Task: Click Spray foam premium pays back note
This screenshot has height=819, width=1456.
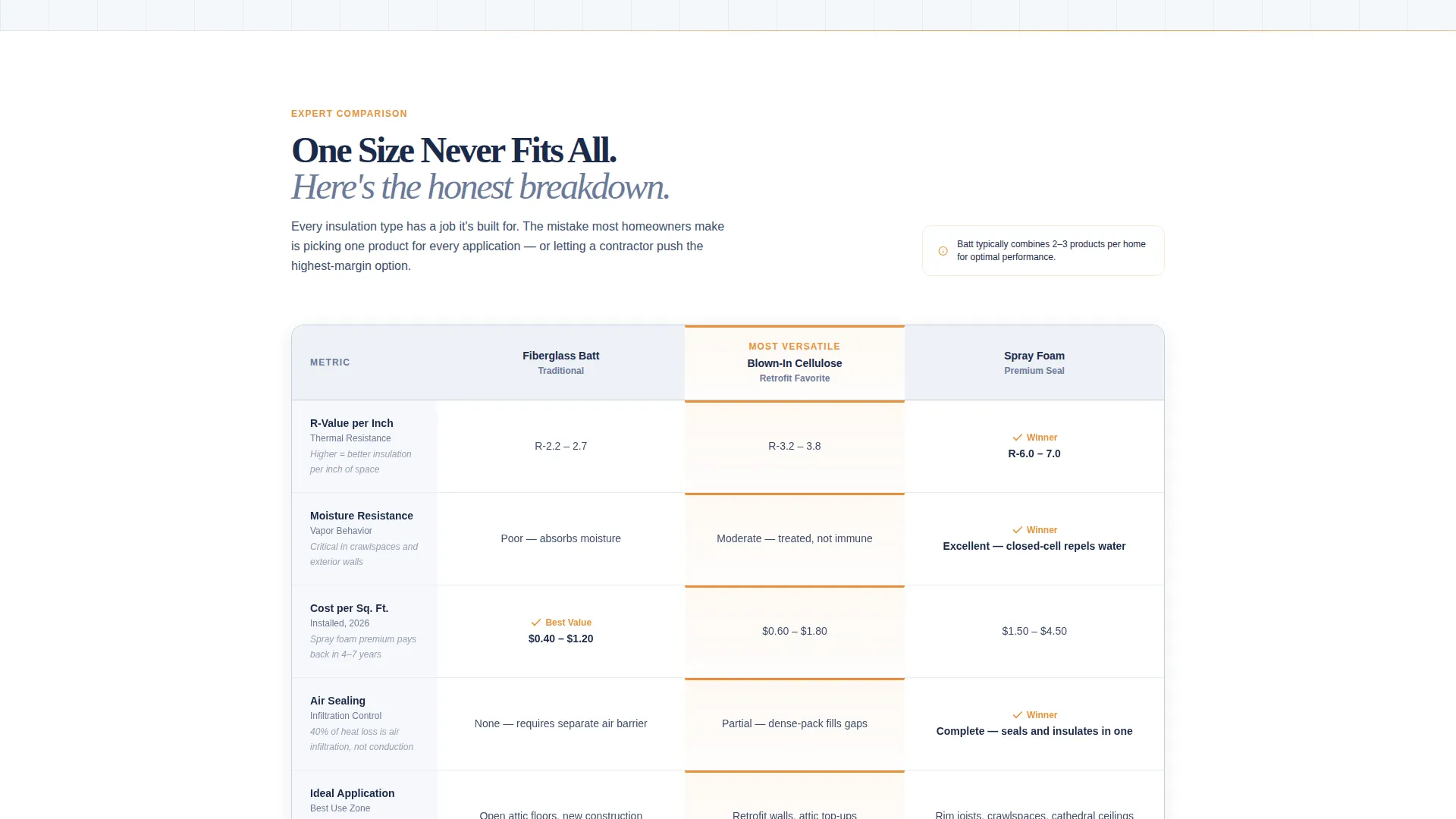Action: coord(363,647)
